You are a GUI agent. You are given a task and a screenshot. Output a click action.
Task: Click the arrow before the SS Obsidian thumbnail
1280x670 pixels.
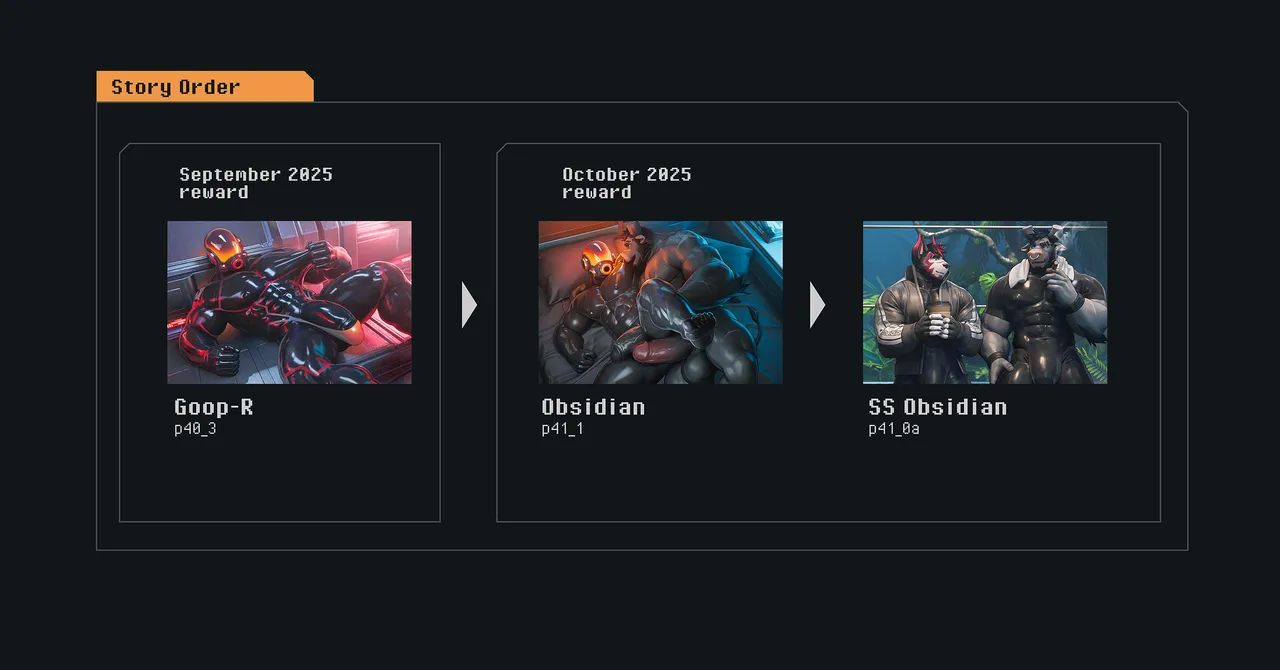point(817,305)
